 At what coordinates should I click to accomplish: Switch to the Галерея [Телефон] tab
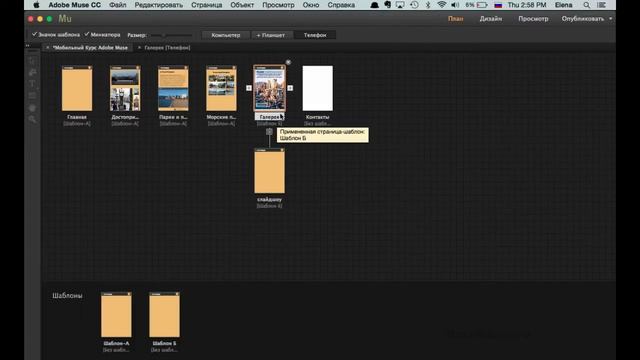pyautogui.click(x=167, y=48)
